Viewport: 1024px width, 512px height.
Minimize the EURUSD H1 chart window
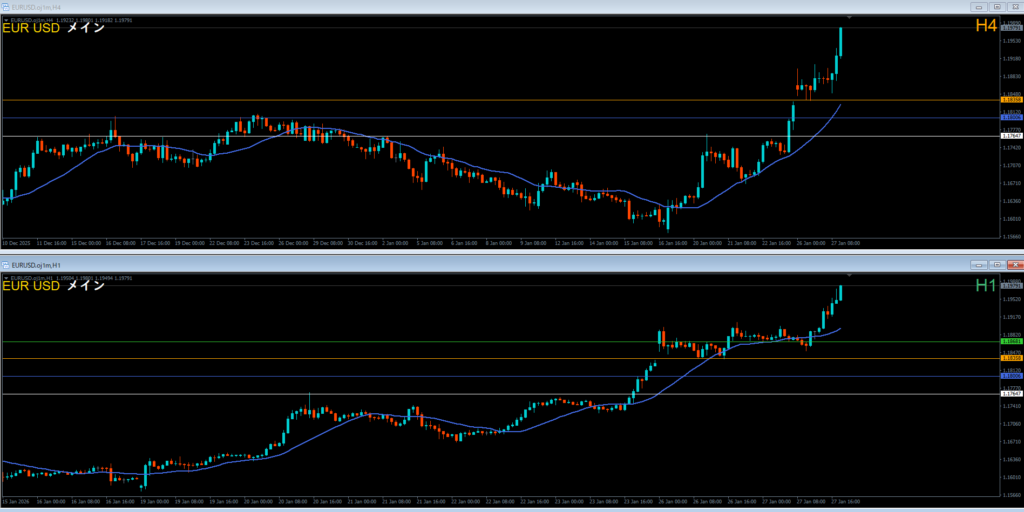click(978, 264)
